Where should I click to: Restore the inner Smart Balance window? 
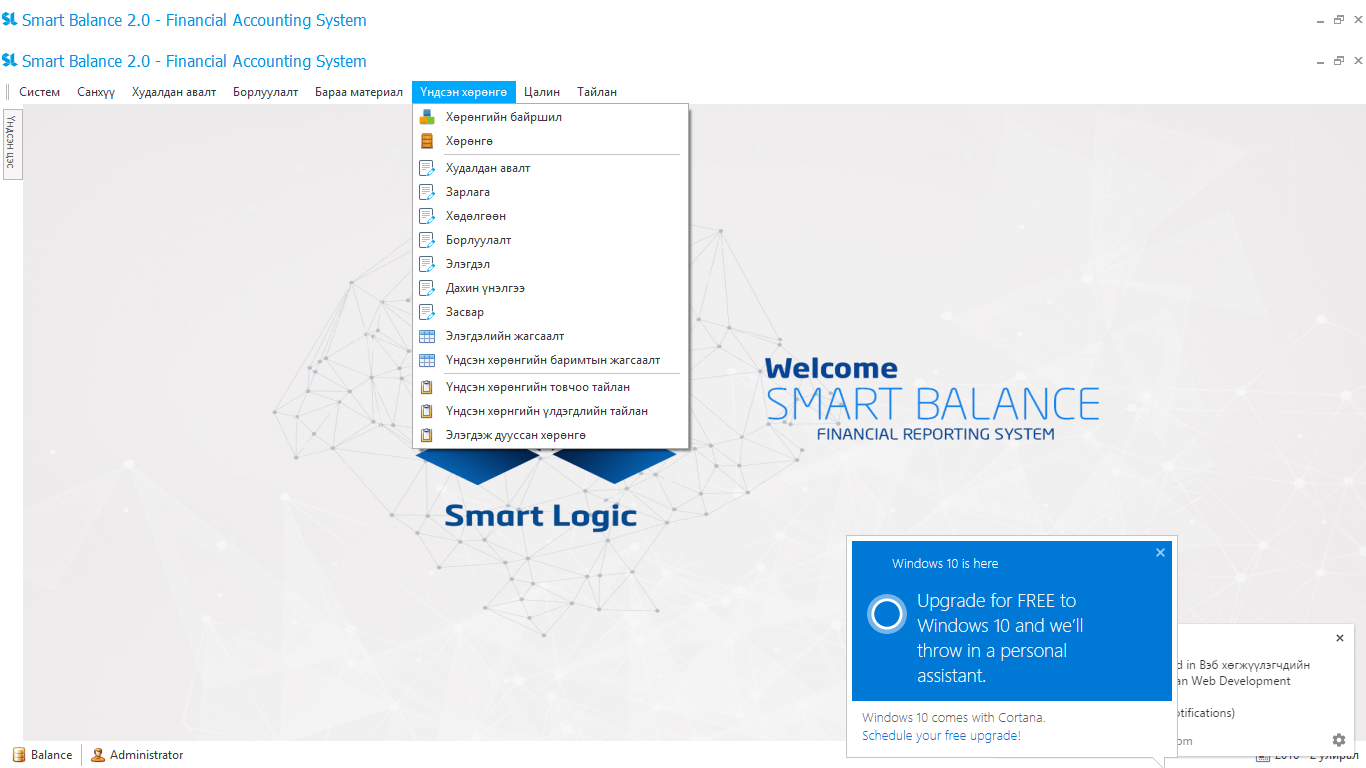1339,61
